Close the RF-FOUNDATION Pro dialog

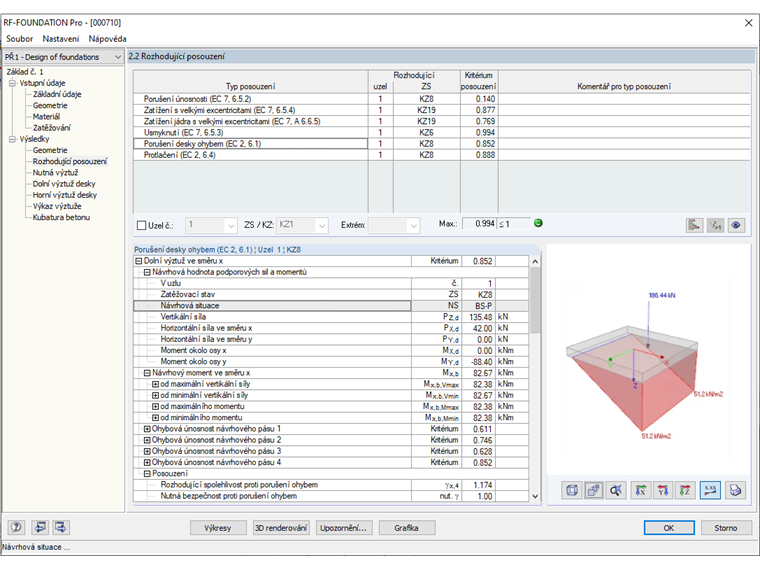coord(748,23)
